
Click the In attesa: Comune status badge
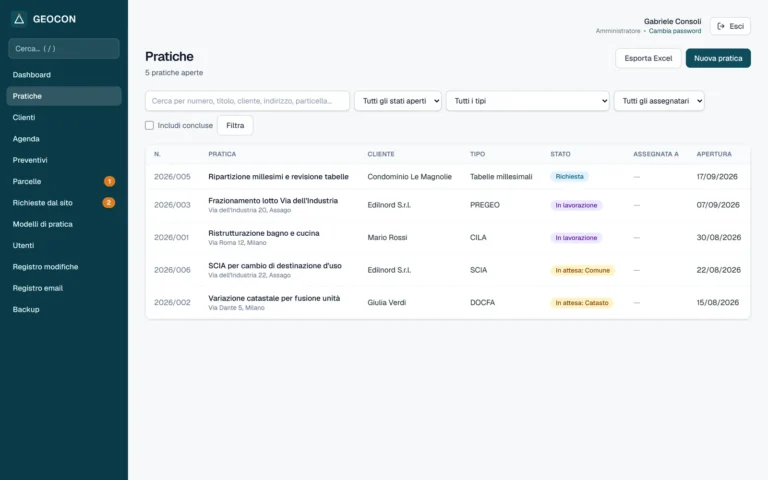point(582,270)
